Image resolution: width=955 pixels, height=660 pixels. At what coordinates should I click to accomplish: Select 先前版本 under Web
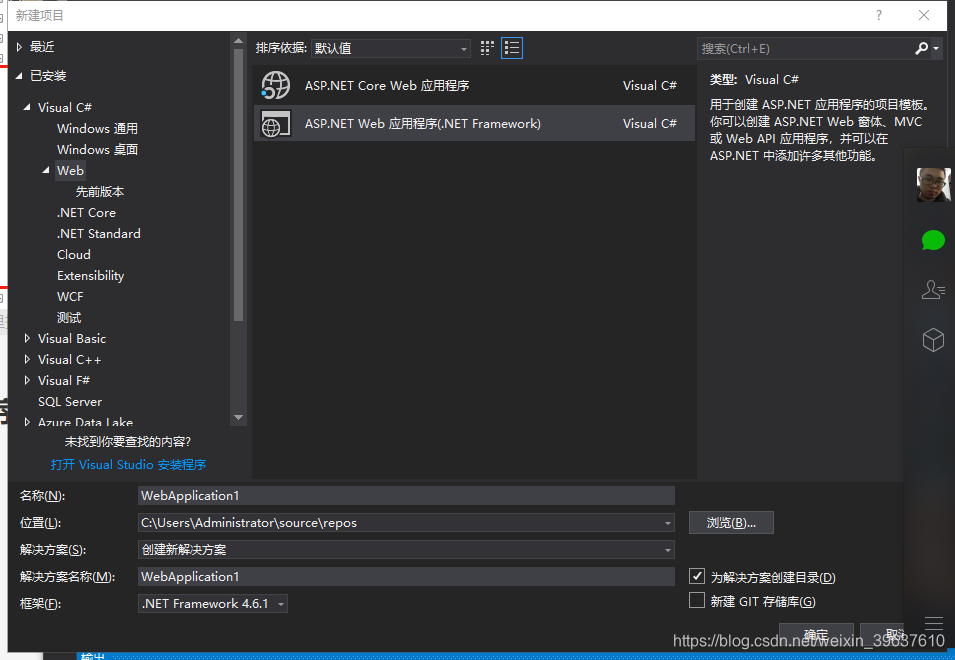tap(100, 192)
